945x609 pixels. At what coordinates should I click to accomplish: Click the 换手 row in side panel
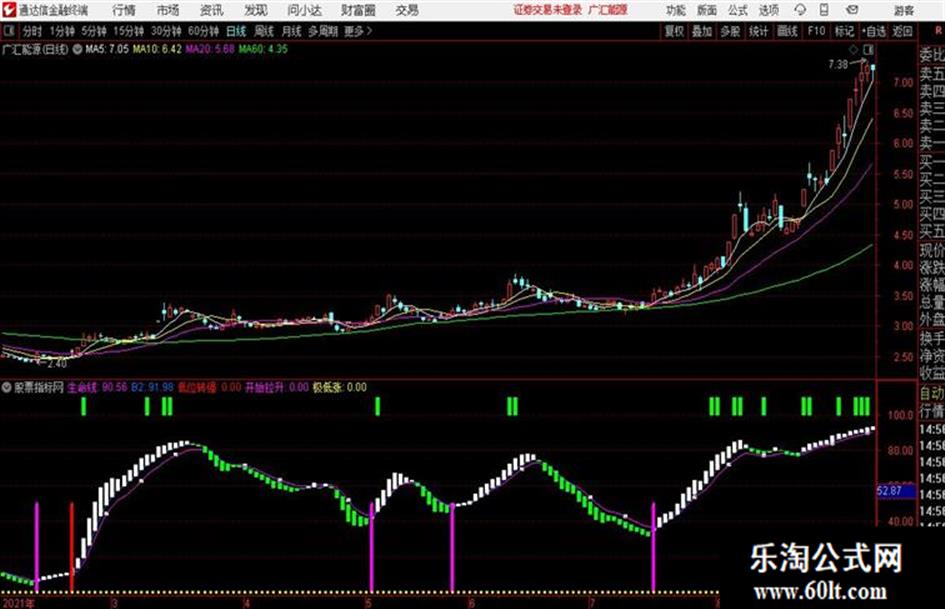(932, 339)
